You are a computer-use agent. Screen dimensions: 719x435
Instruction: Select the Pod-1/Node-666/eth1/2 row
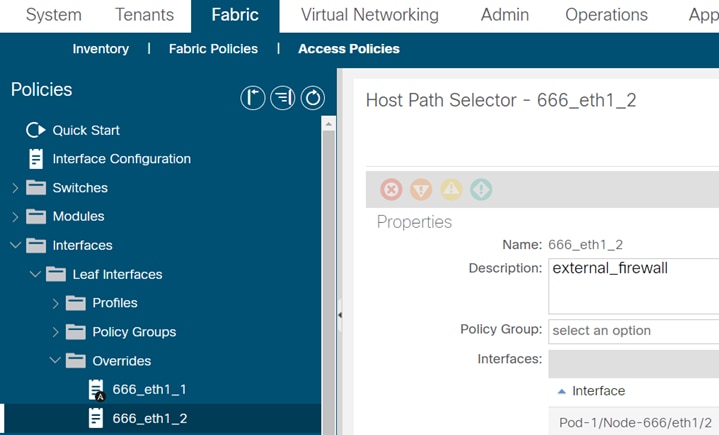tap(635, 423)
